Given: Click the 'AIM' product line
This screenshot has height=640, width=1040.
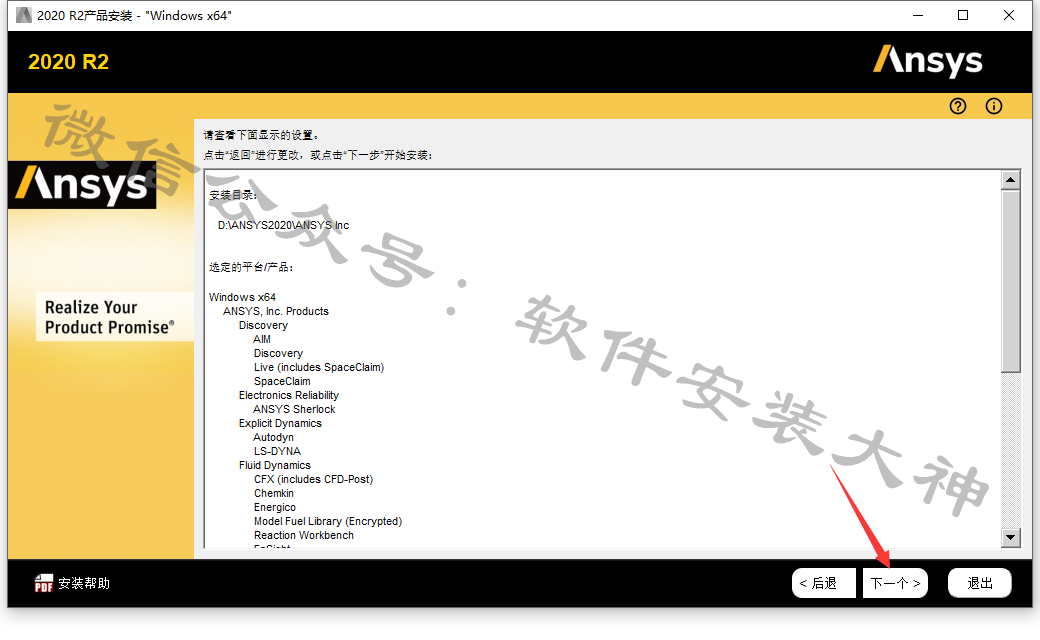Looking at the screenshot, I should click(x=262, y=339).
